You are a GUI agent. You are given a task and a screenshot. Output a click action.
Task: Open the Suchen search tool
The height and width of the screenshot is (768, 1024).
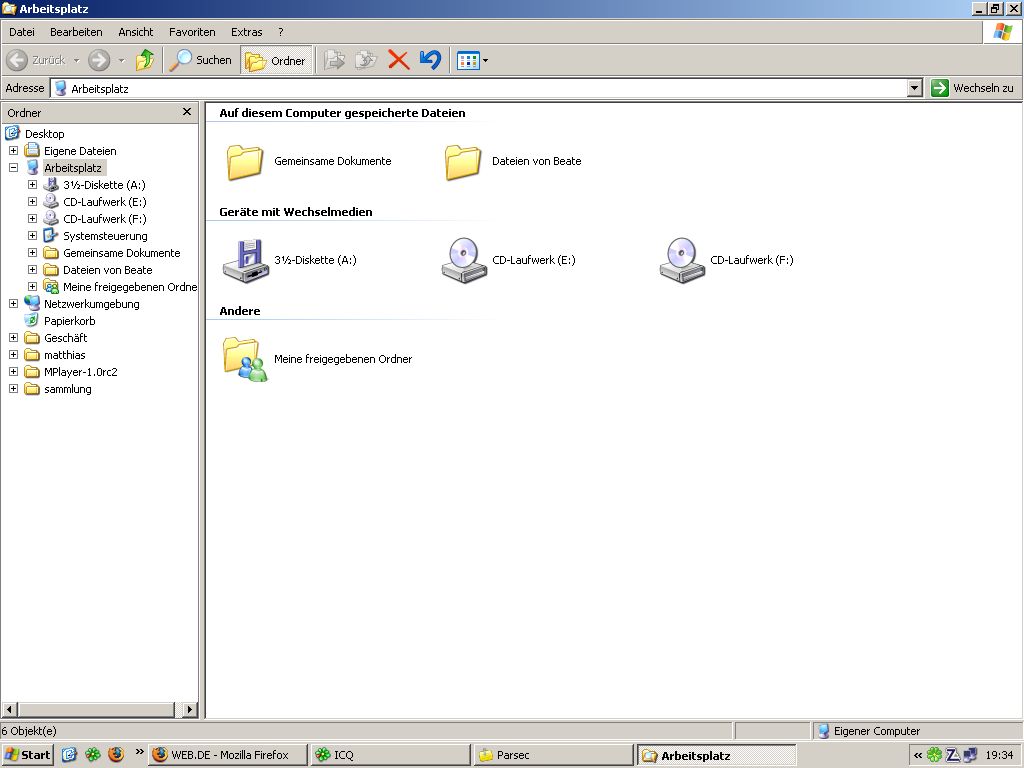pos(201,60)
